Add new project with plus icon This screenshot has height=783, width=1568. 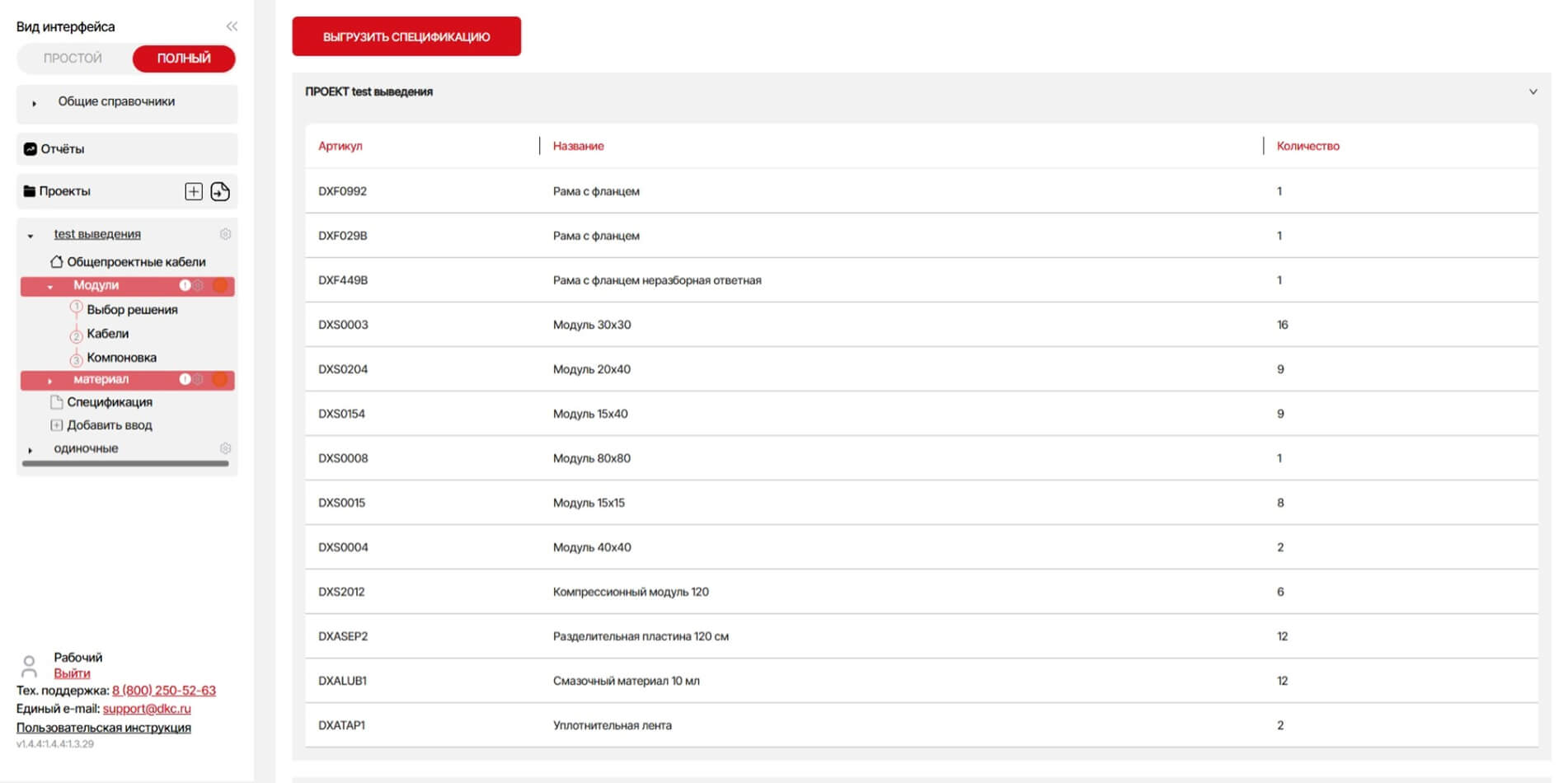tap(194, 191)
